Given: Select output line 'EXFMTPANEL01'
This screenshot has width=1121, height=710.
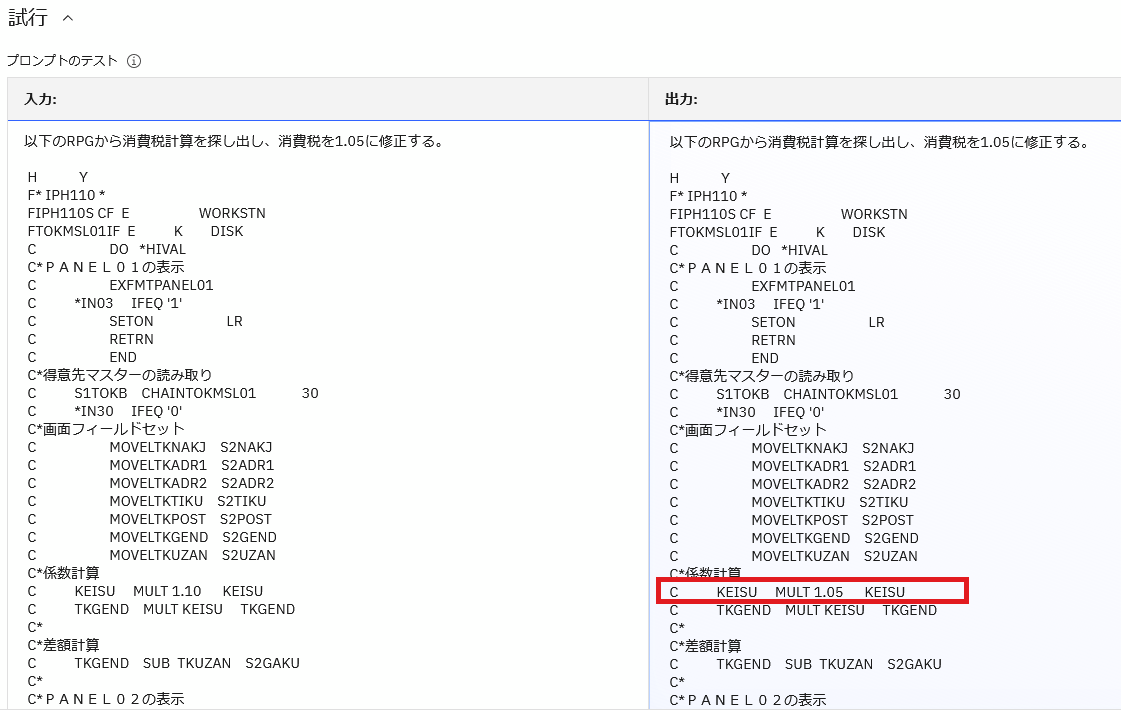Looking at the screenshot, I should pyautogui.click(x=762, y=287).
